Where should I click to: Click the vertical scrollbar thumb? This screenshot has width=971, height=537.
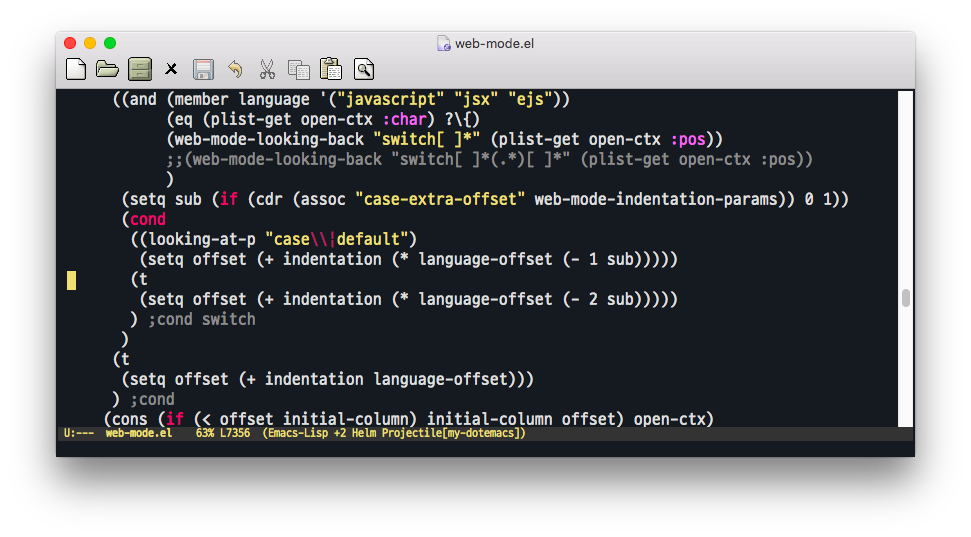coord(905,298)
